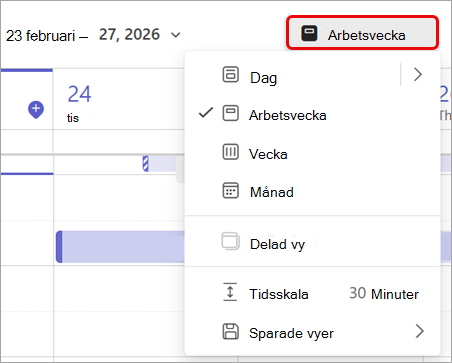Click the black calendar icon in Arbetsvecka button

309,33
